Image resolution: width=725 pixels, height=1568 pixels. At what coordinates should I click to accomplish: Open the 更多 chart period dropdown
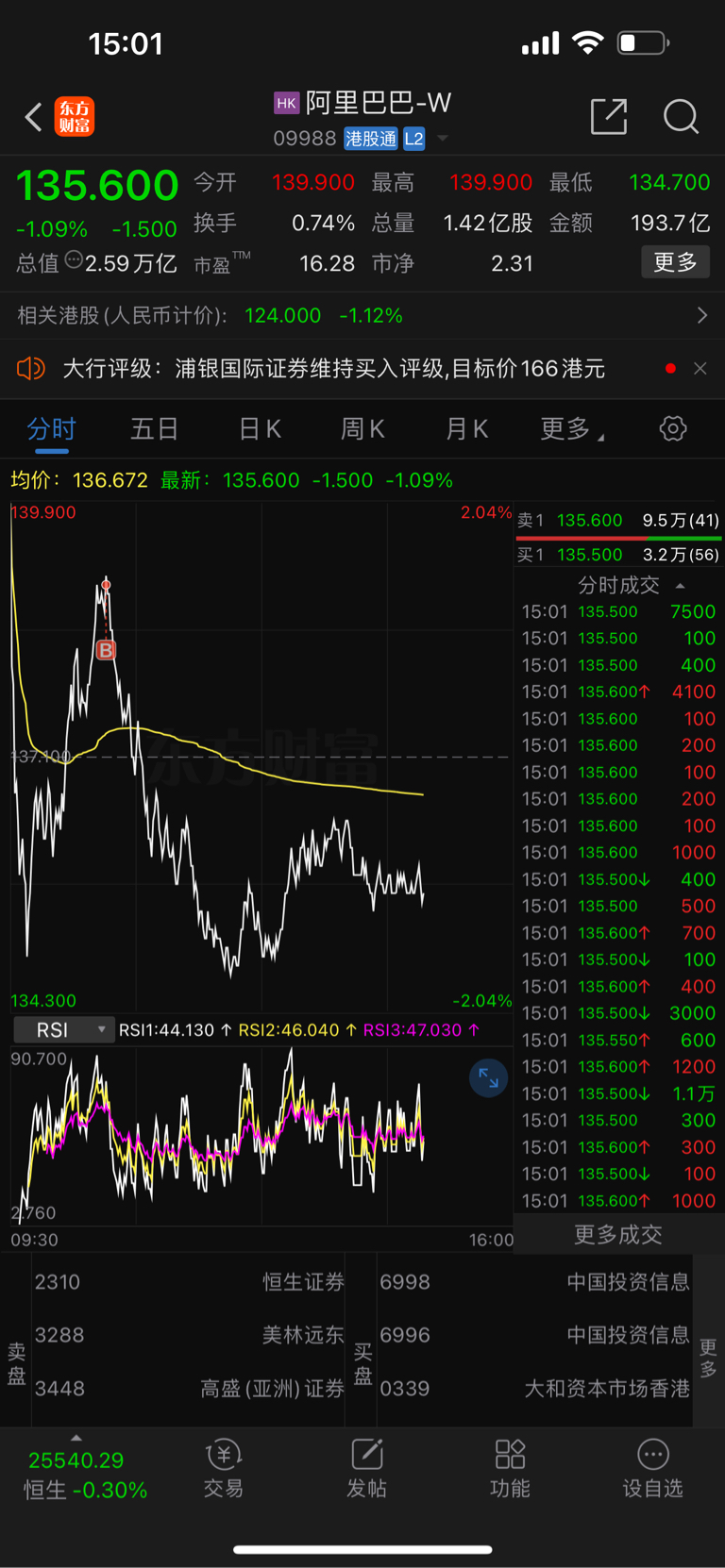[x=572, y=429]
